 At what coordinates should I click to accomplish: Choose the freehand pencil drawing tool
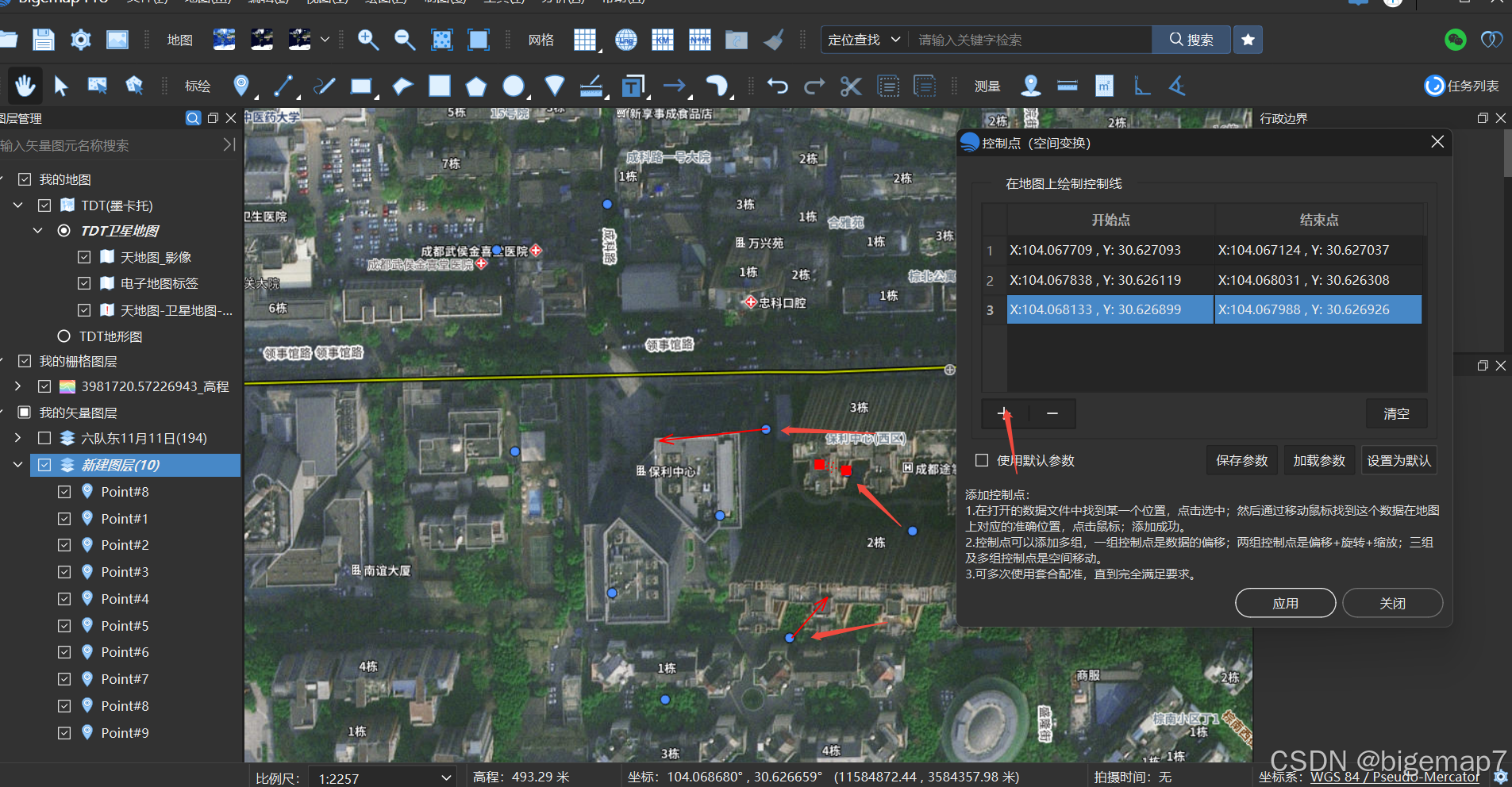pyautogui.click(x=325, y=86)
